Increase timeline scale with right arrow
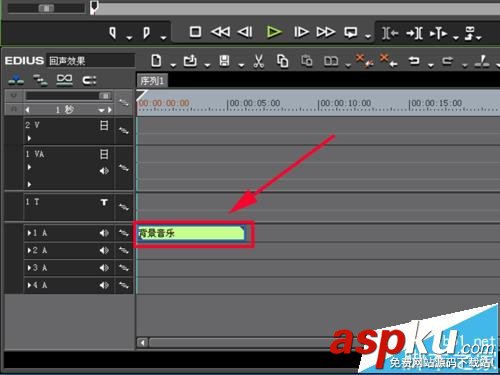 point(109,110)
